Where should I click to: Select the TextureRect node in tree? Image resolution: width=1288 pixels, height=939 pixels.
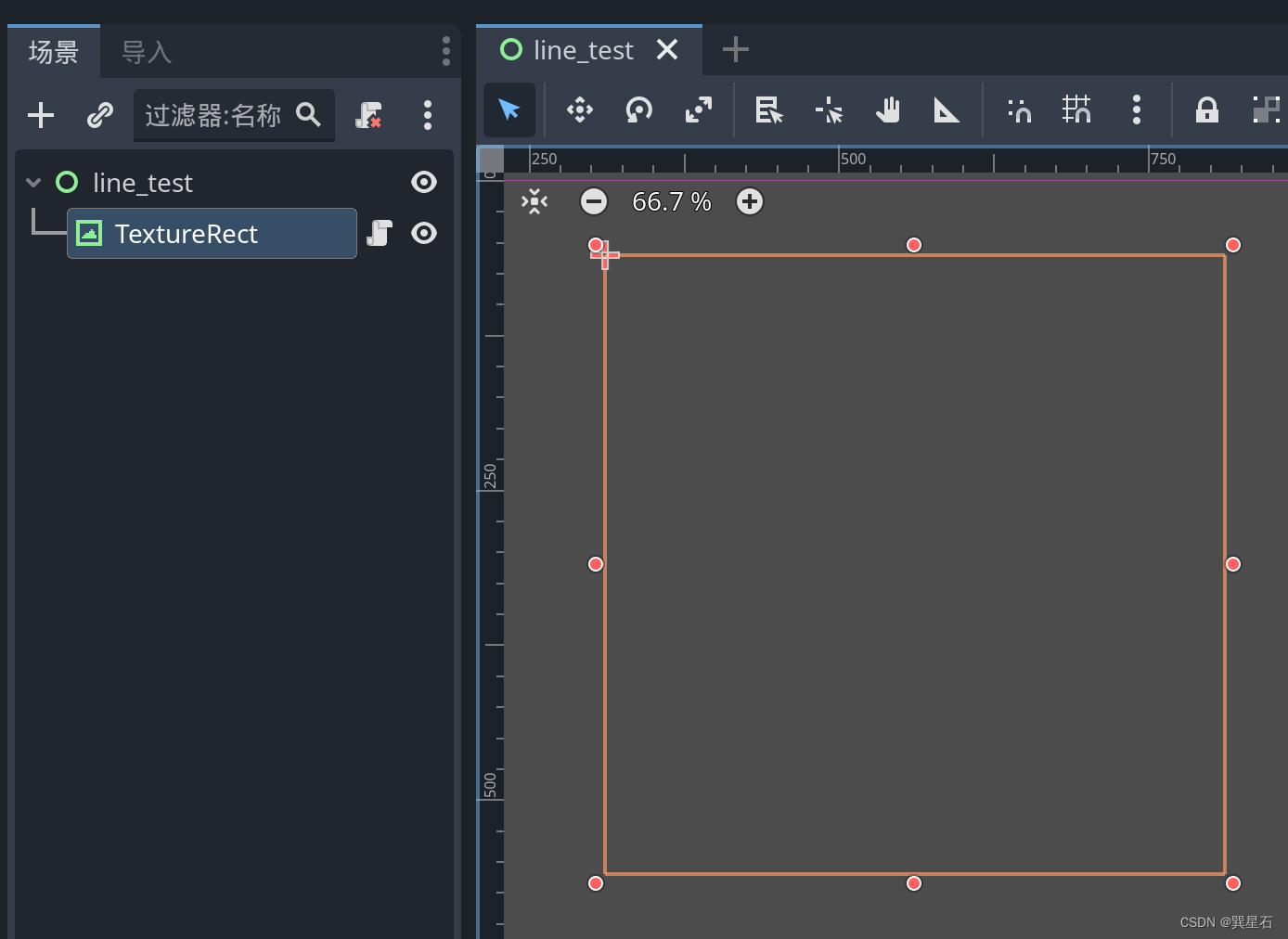[x=212, y=233]
